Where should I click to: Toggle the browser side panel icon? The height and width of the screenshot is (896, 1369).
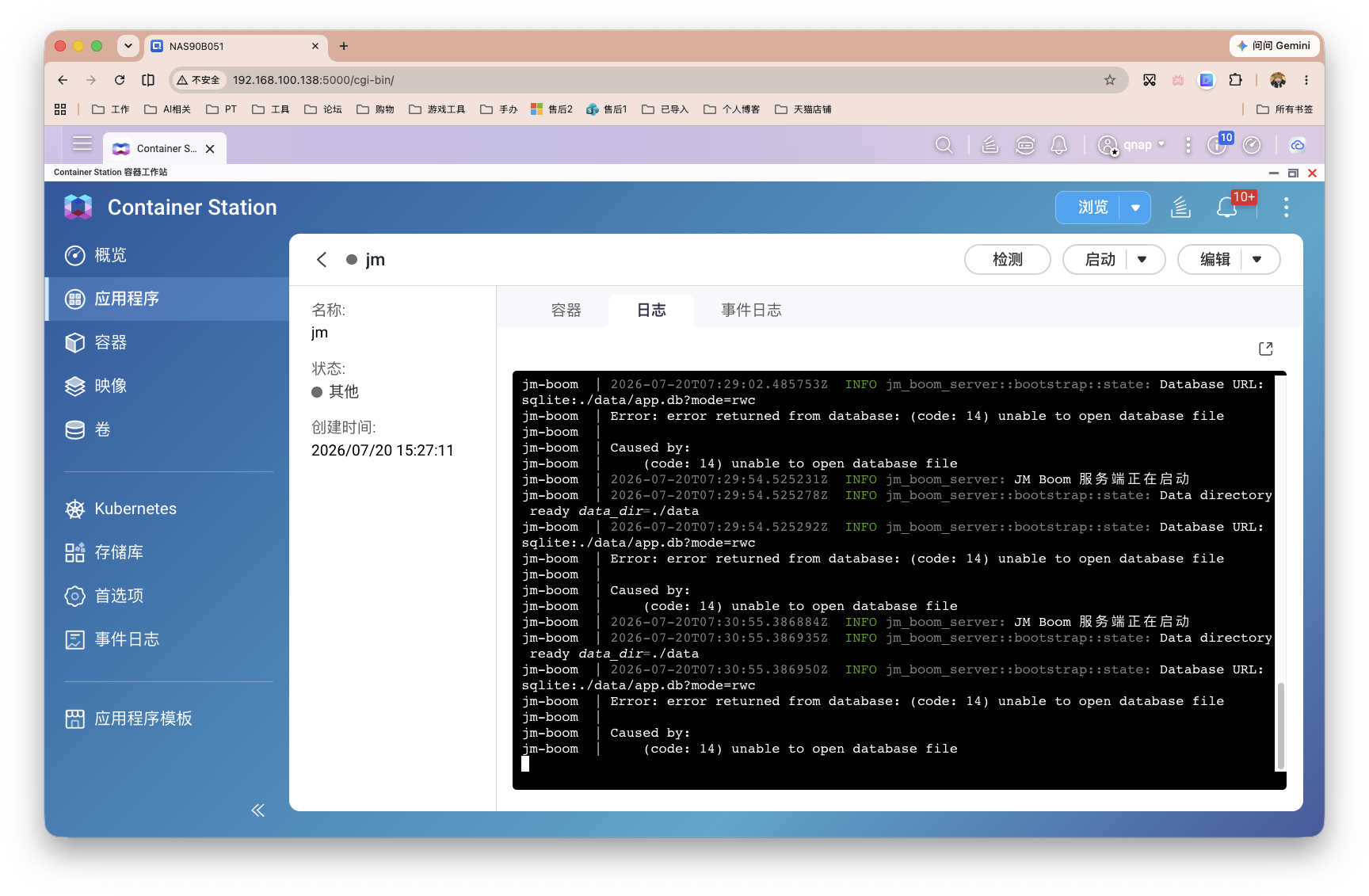tap(148, 80)
